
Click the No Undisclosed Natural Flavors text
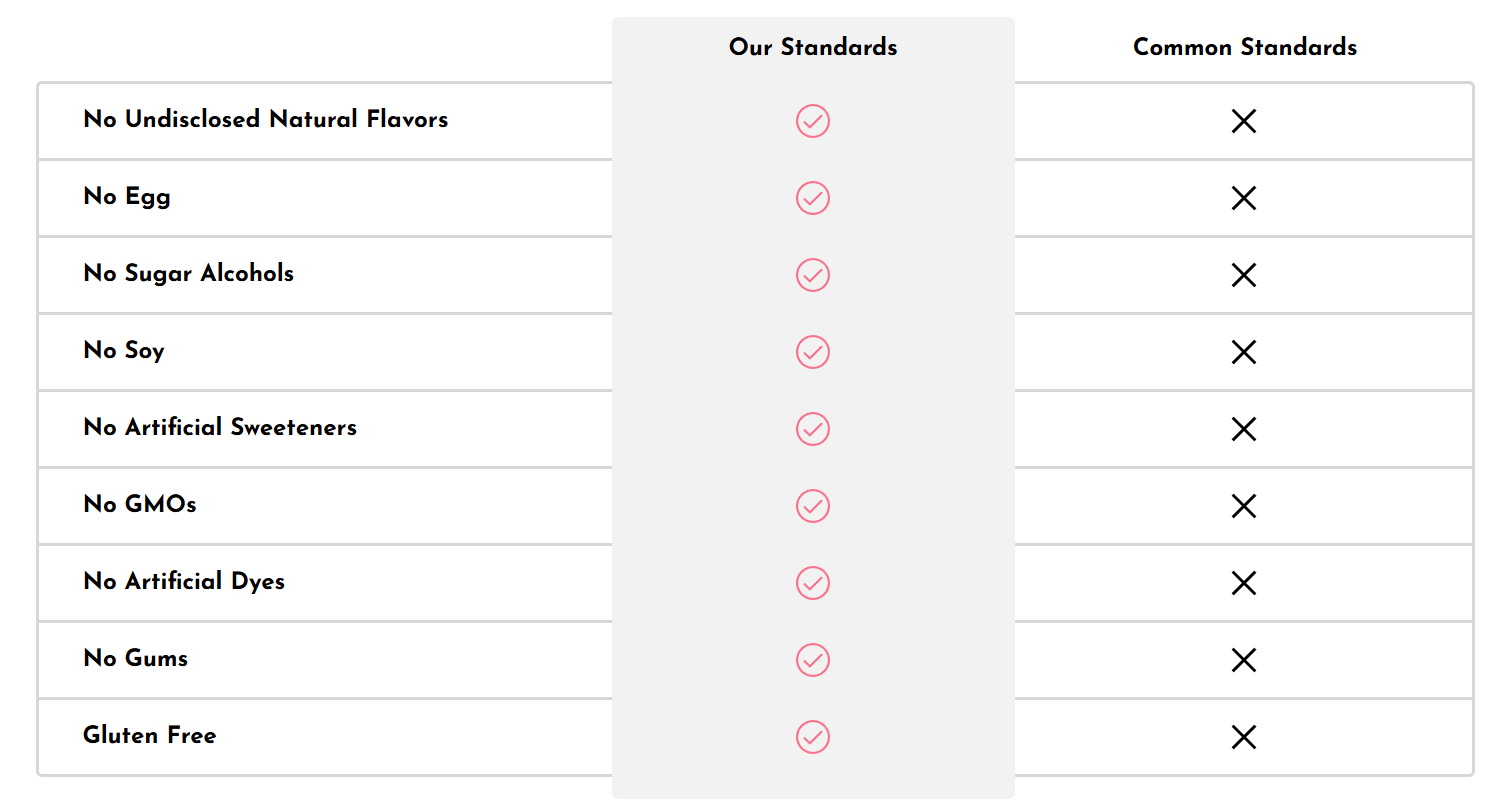point(266,120)
